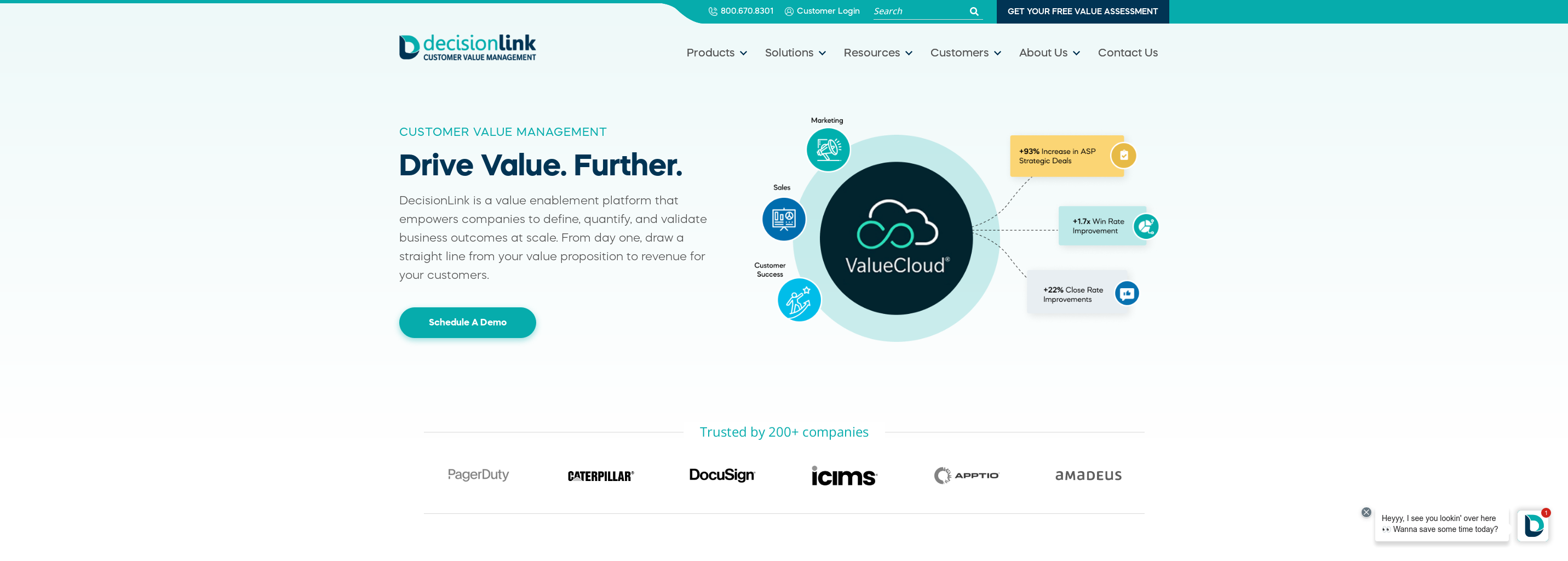Expand the Customers dropdown chevron

pyautogui.click(x=998, y=54)
